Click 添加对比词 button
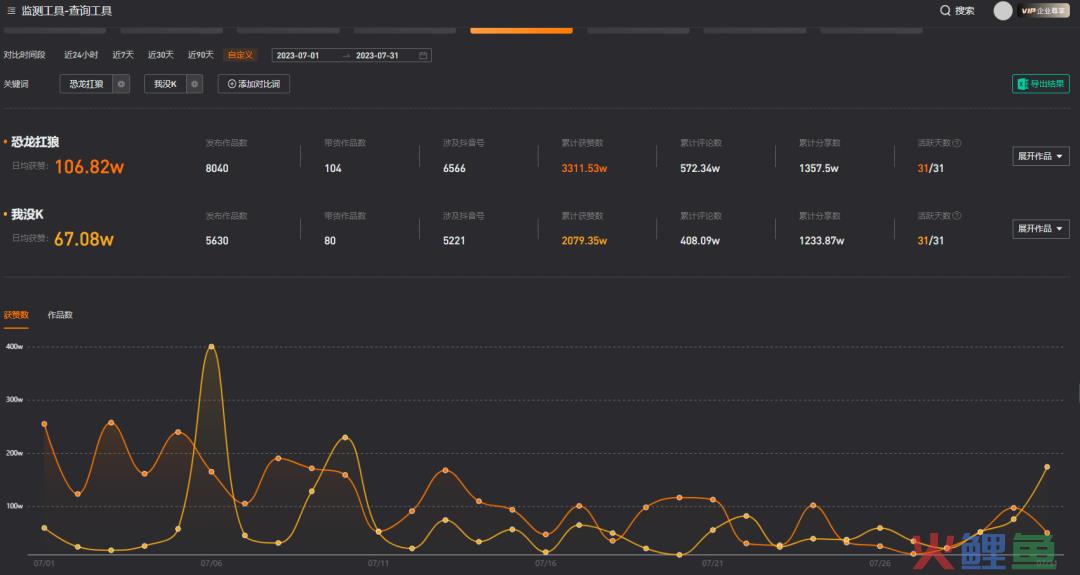 253,84
